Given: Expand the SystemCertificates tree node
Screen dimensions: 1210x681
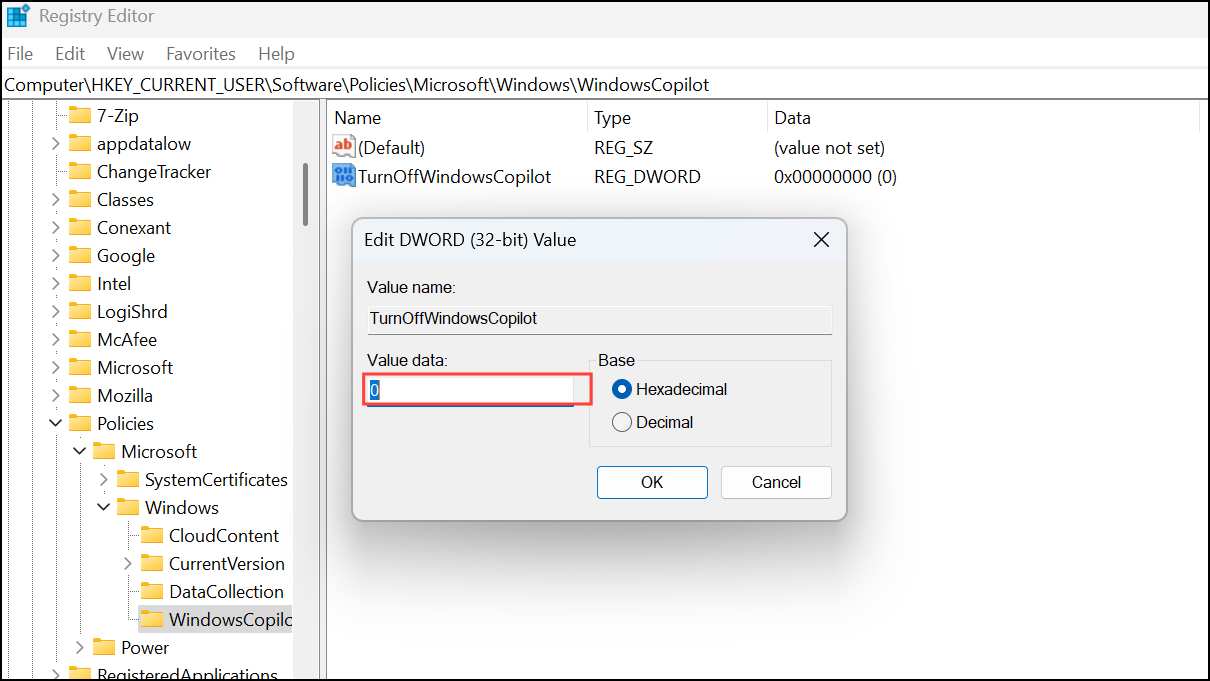Looking at the screenshot, I should tap(104, 479).
